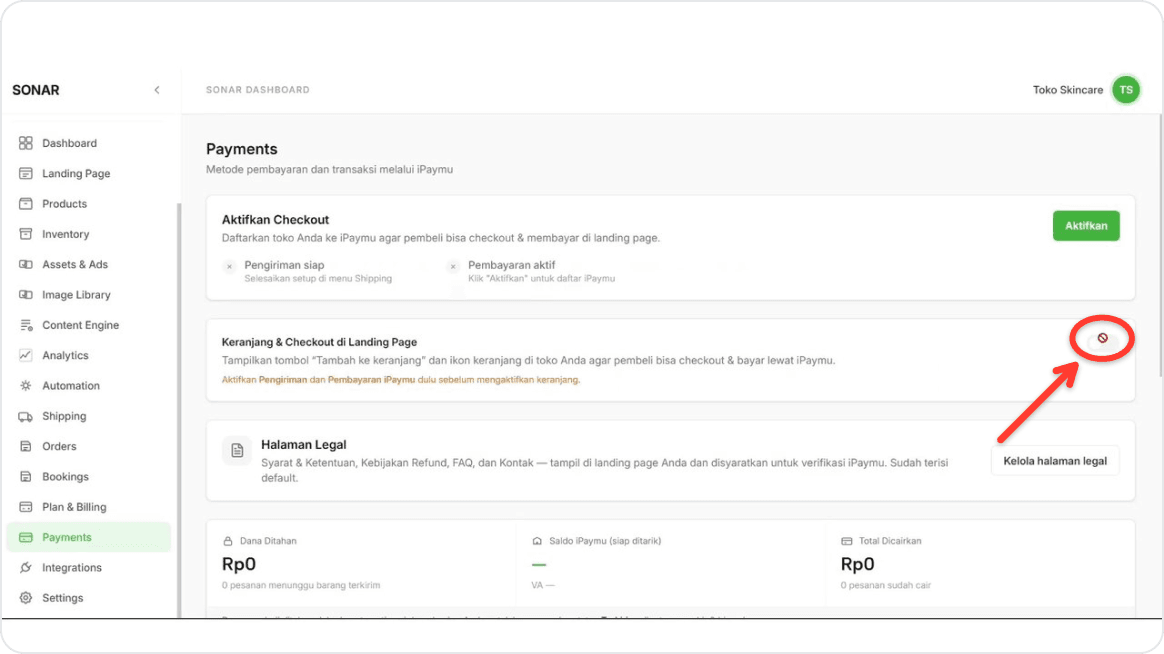Open Content Engine in the sidebar
Screen dimensions: 1164x654
pyautogui.click(x=88, y=325)
